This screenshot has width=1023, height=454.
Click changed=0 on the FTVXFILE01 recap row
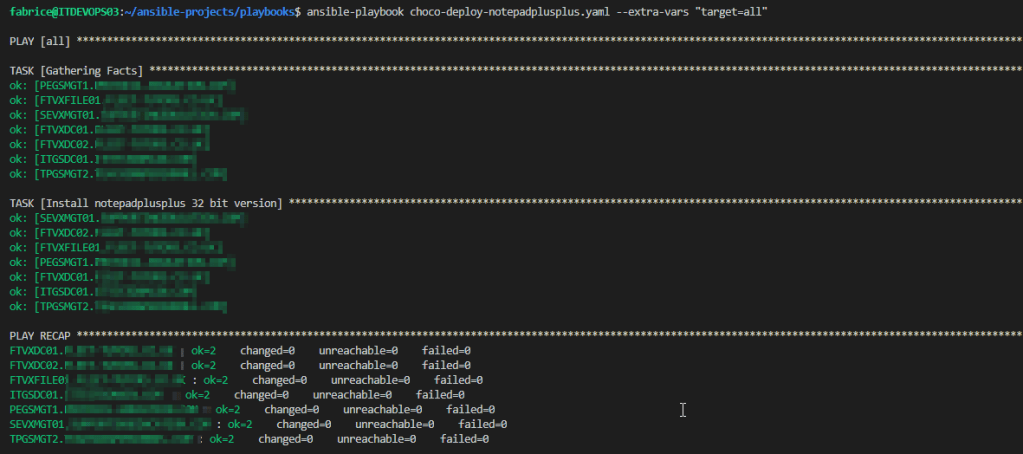coord(278,380)
